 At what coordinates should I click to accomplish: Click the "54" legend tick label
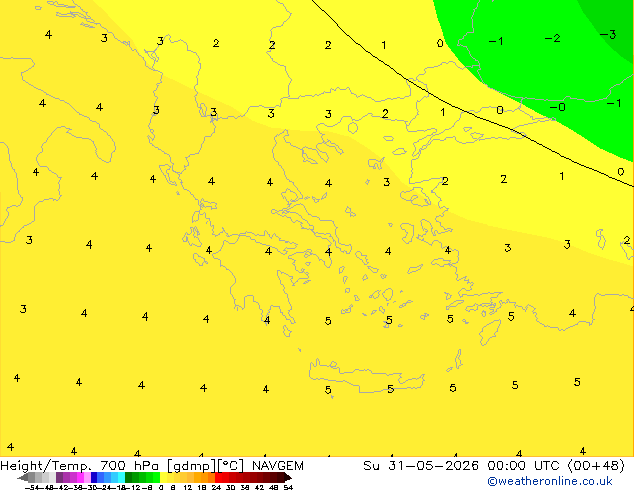288,487
